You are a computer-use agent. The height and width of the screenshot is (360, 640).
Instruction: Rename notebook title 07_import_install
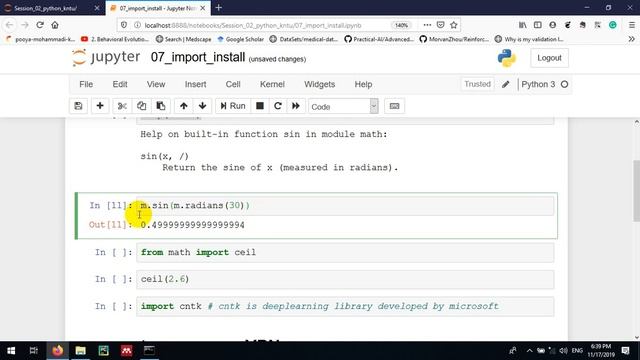pyautogui.click(x=198, y=58)
